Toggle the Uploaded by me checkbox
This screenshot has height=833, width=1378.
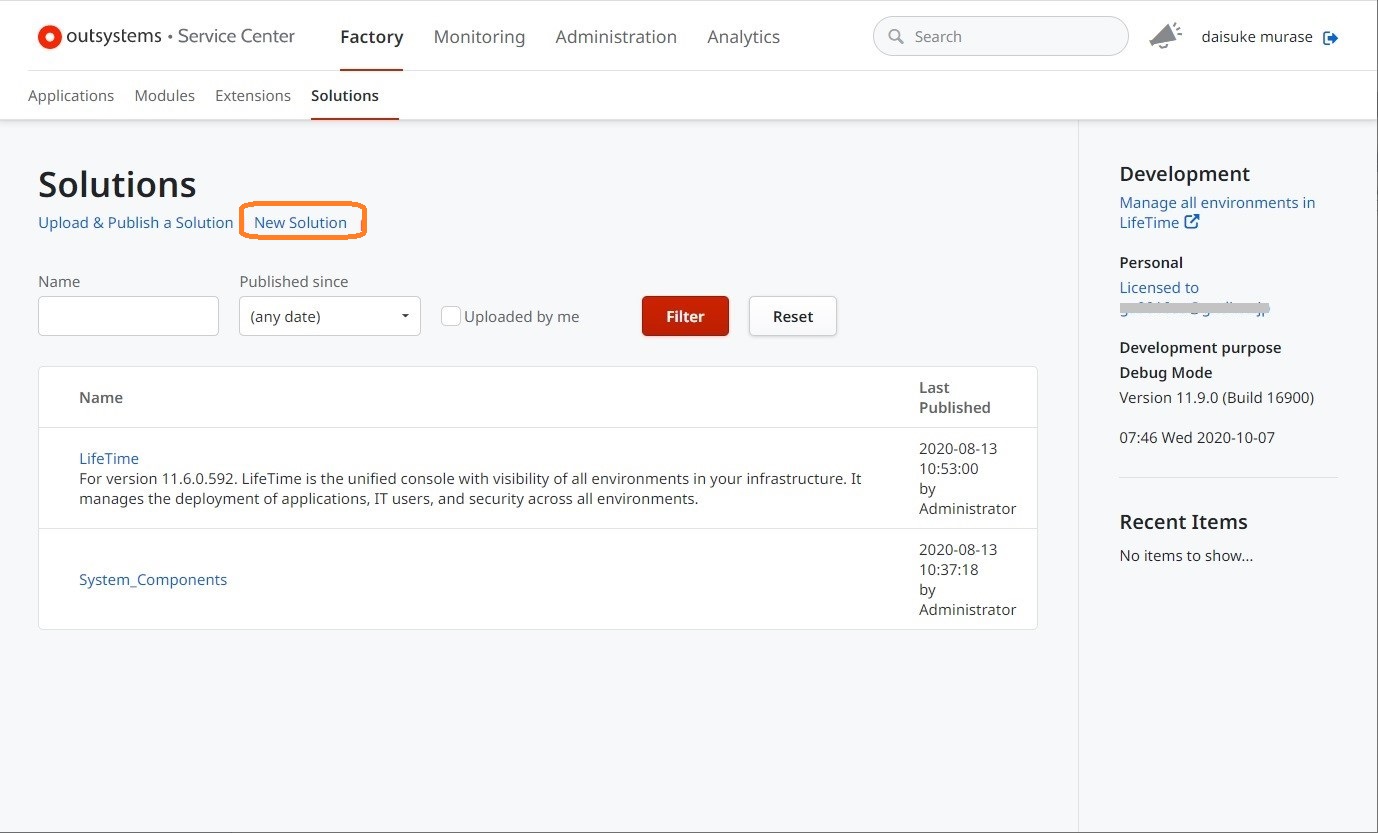451,316
